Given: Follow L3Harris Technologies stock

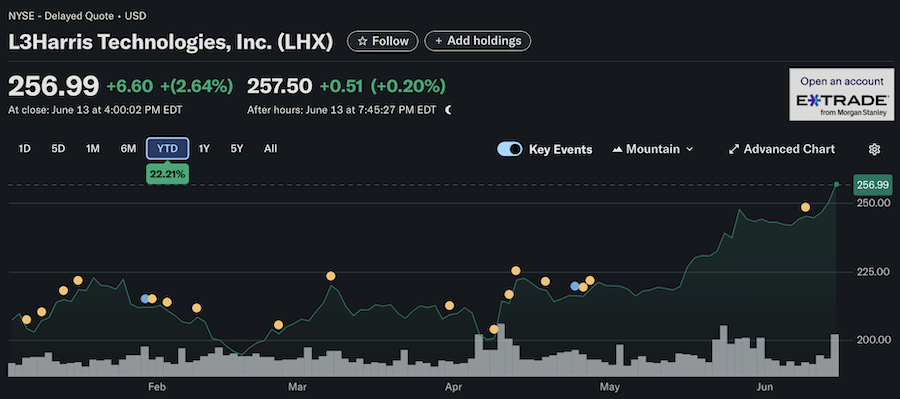Looking at the screenshot, I should (x=383, y=41).
